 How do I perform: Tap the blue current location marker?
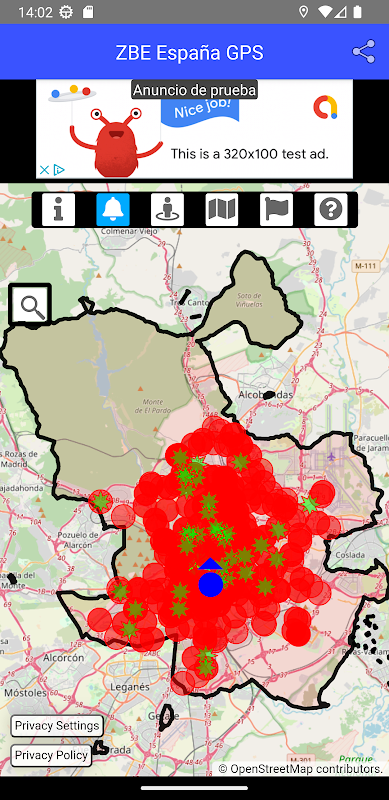[x=210, y=584]
